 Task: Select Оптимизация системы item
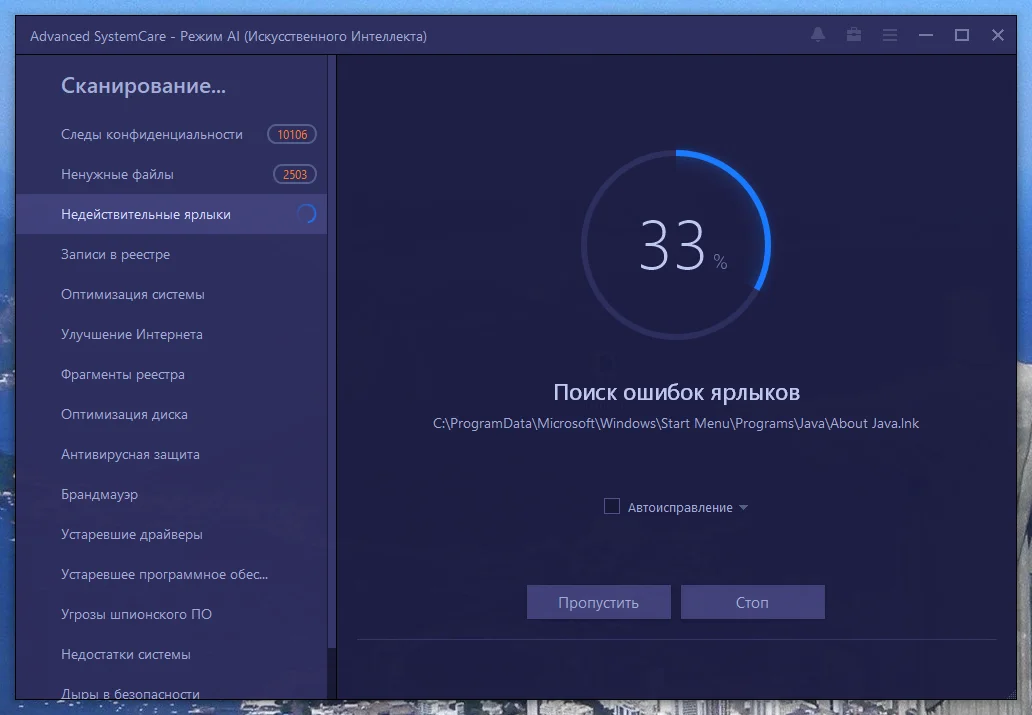point(171,294)
